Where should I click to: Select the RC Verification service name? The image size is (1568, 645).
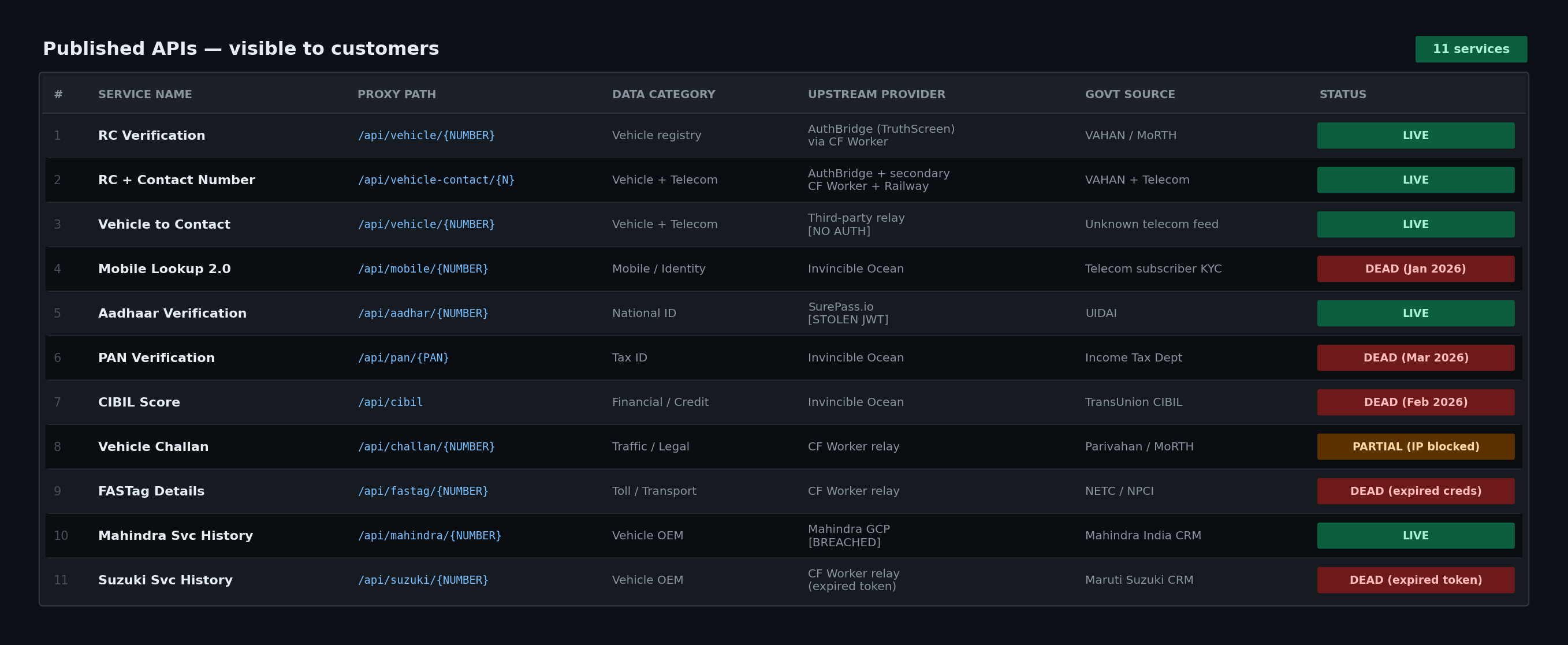coord(151,136)
